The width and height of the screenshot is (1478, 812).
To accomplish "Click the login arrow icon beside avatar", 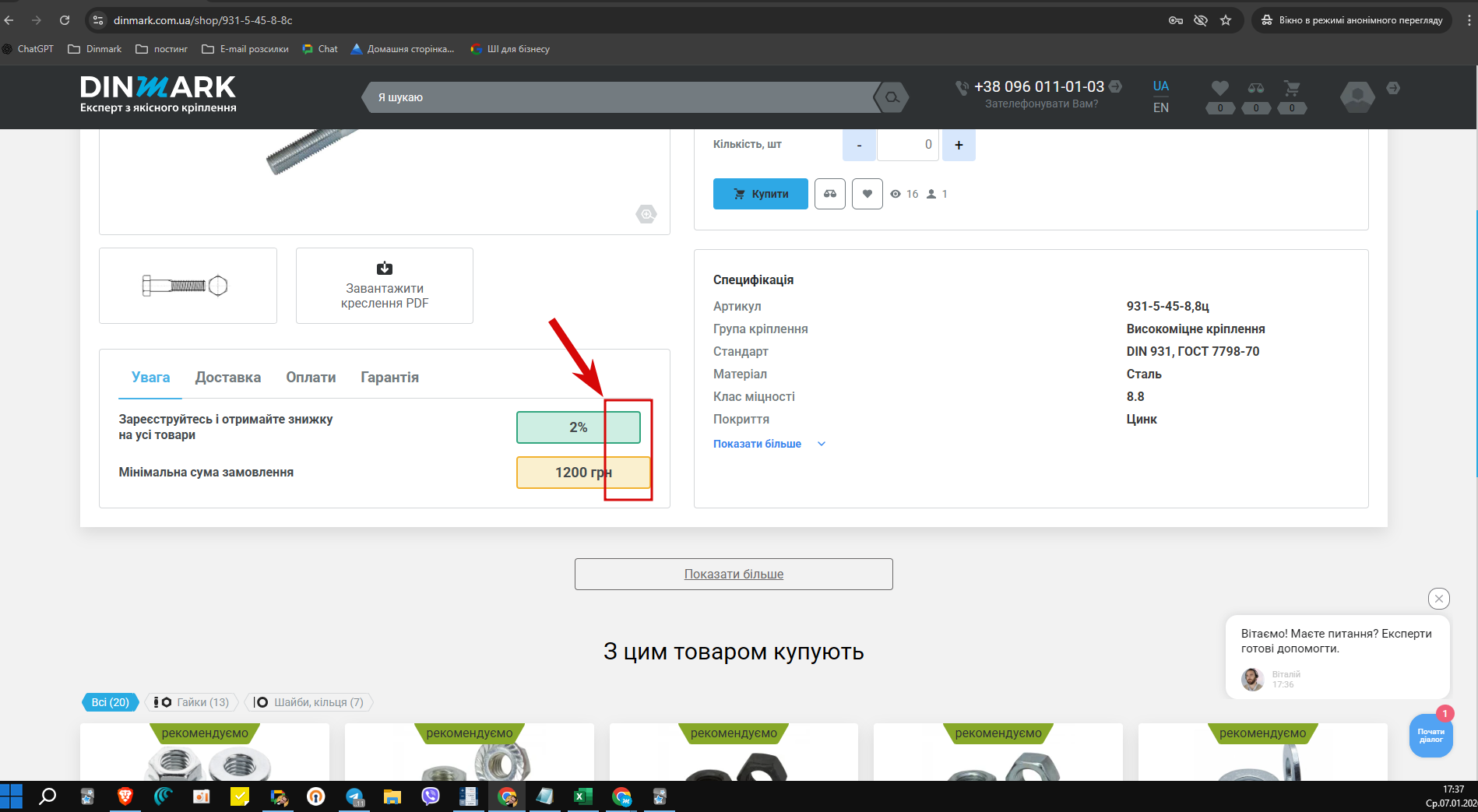I will click(x=1393, y=88).
